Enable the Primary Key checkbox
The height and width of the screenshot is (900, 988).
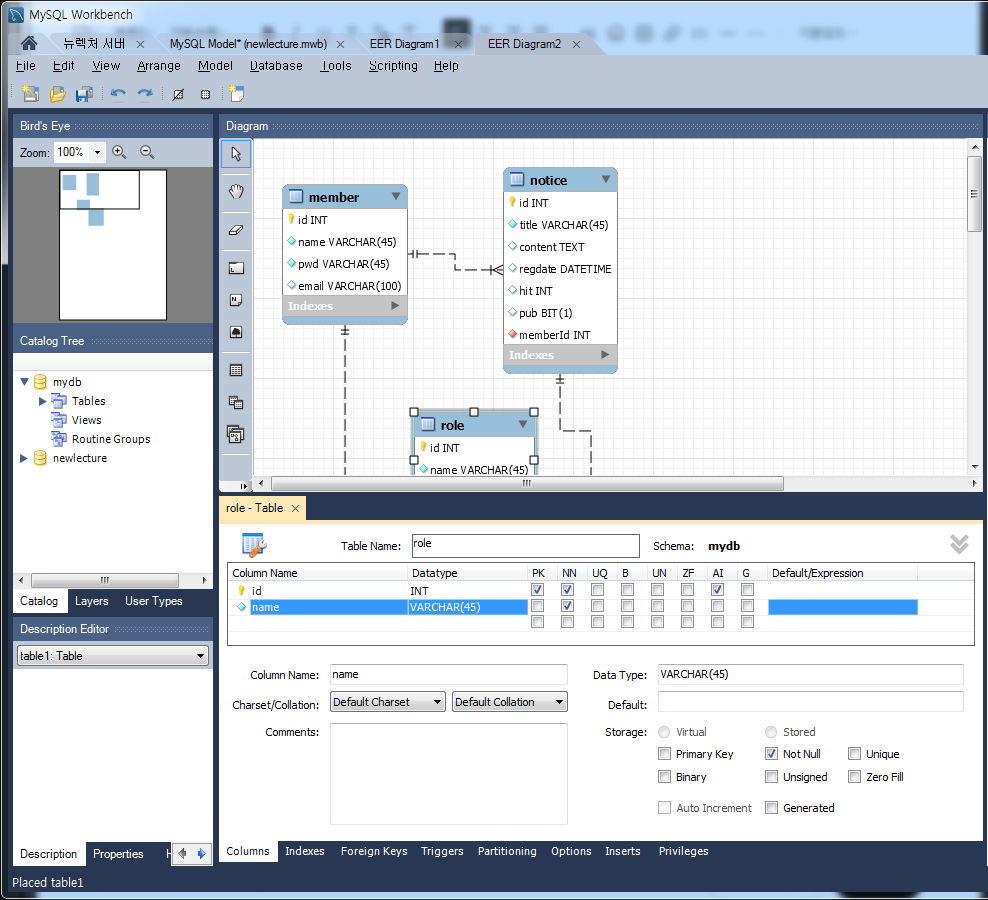pyautogui.click(x=664, y=754)
